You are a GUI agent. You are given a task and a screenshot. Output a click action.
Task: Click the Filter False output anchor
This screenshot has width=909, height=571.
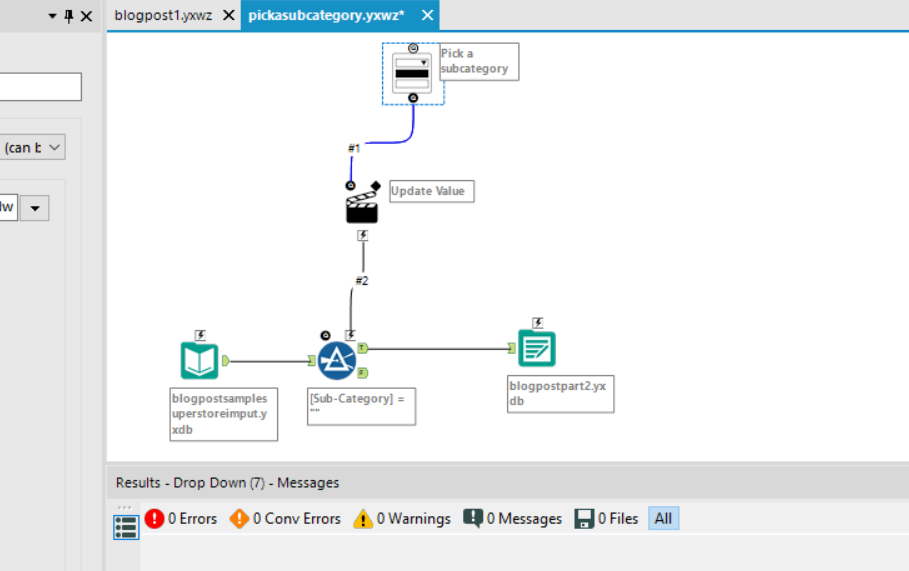pos(362,373)
